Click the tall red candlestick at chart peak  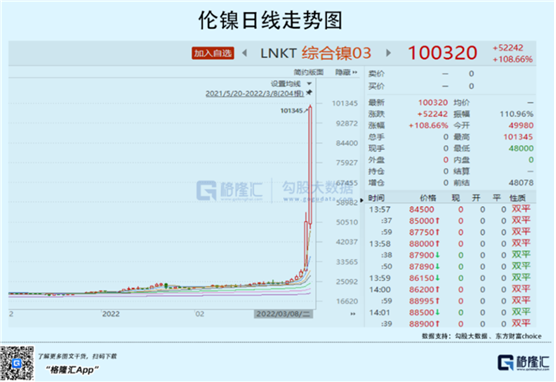pos(310,165)
